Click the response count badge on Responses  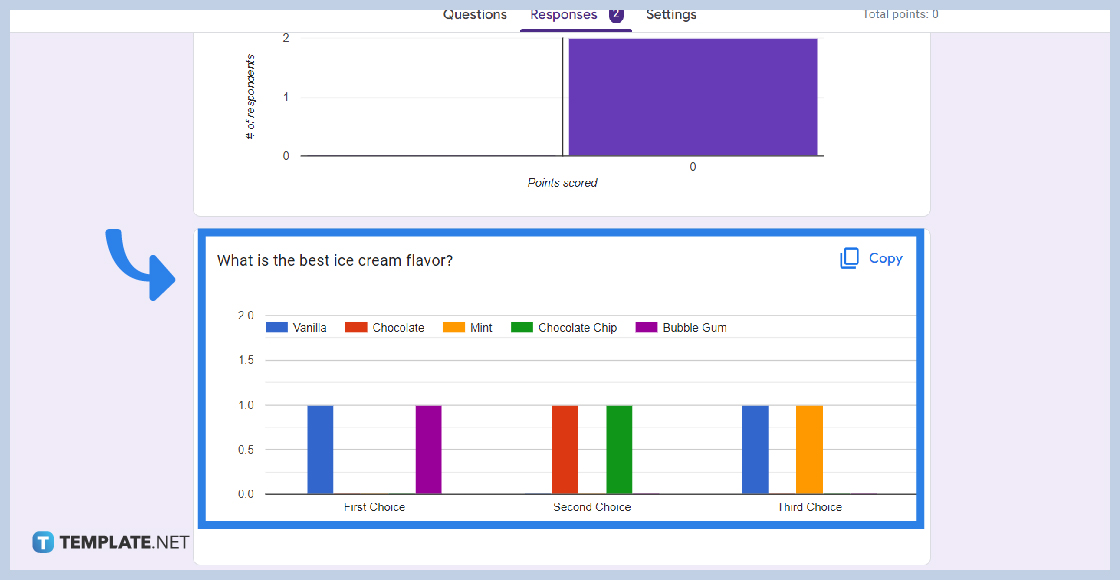tap(616, 14)
